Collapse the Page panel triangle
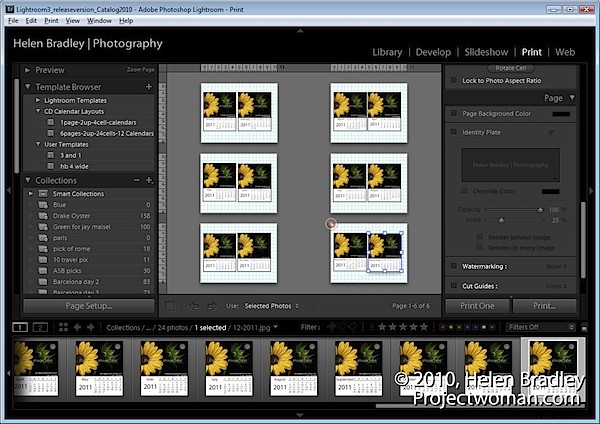Screen dimensions: 600x424 [572, 98]
